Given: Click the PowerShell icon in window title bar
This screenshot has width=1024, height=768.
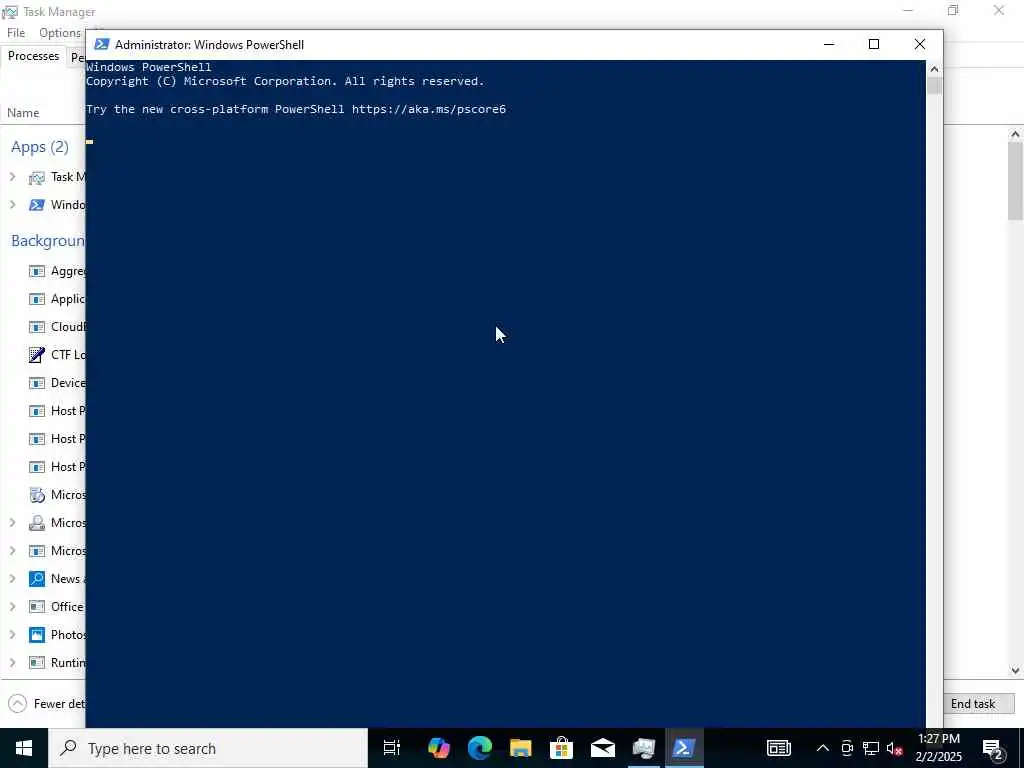Looking at the screenshot, I should (x=101, y=44).
